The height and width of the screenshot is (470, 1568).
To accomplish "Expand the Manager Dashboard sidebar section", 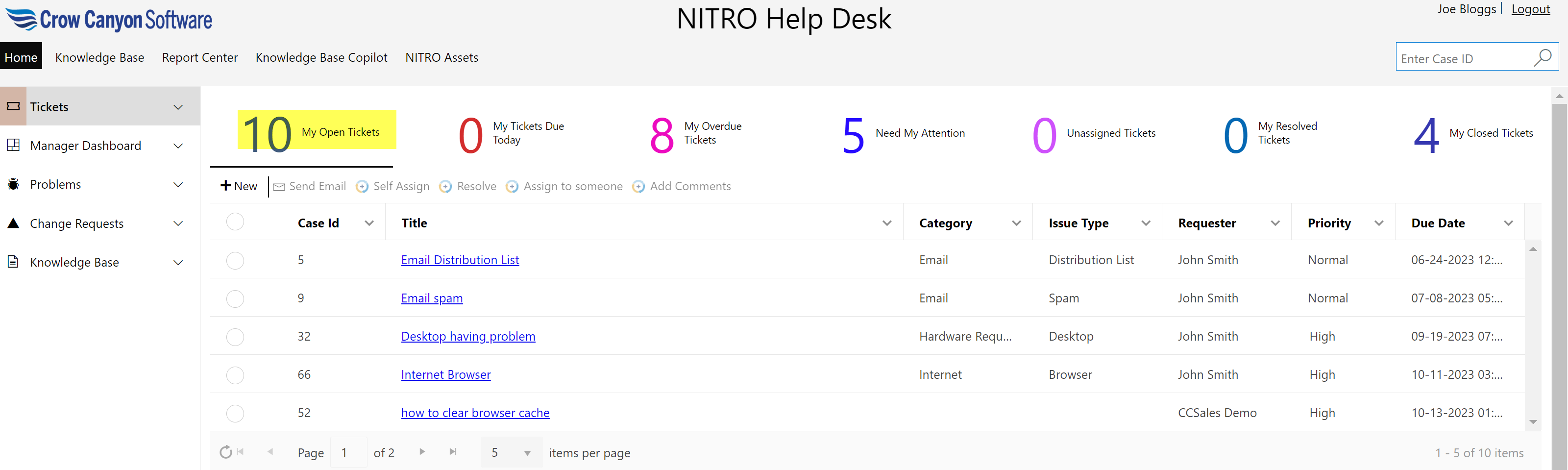I will click(x=178, y=146).
